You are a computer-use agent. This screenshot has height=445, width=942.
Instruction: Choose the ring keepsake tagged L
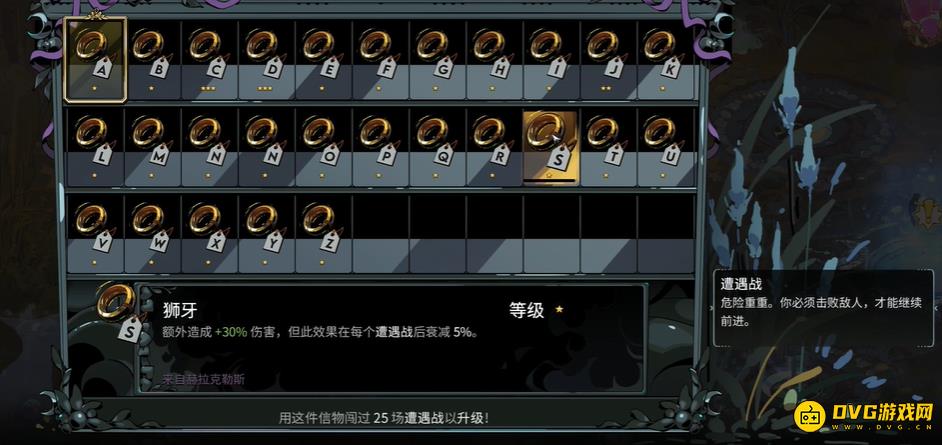[96, 147]
